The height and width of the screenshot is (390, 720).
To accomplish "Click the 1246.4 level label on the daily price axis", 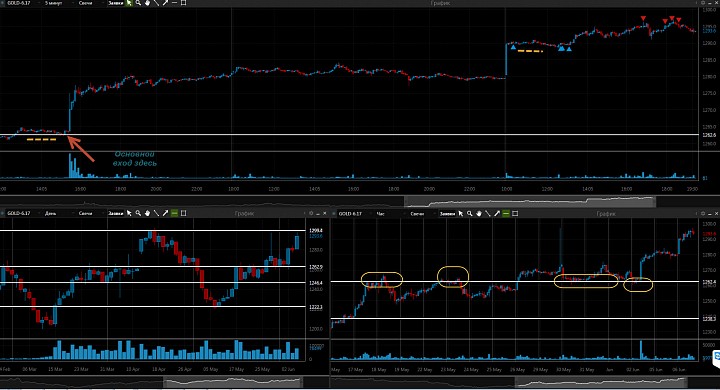I will (x=316, y=283).
